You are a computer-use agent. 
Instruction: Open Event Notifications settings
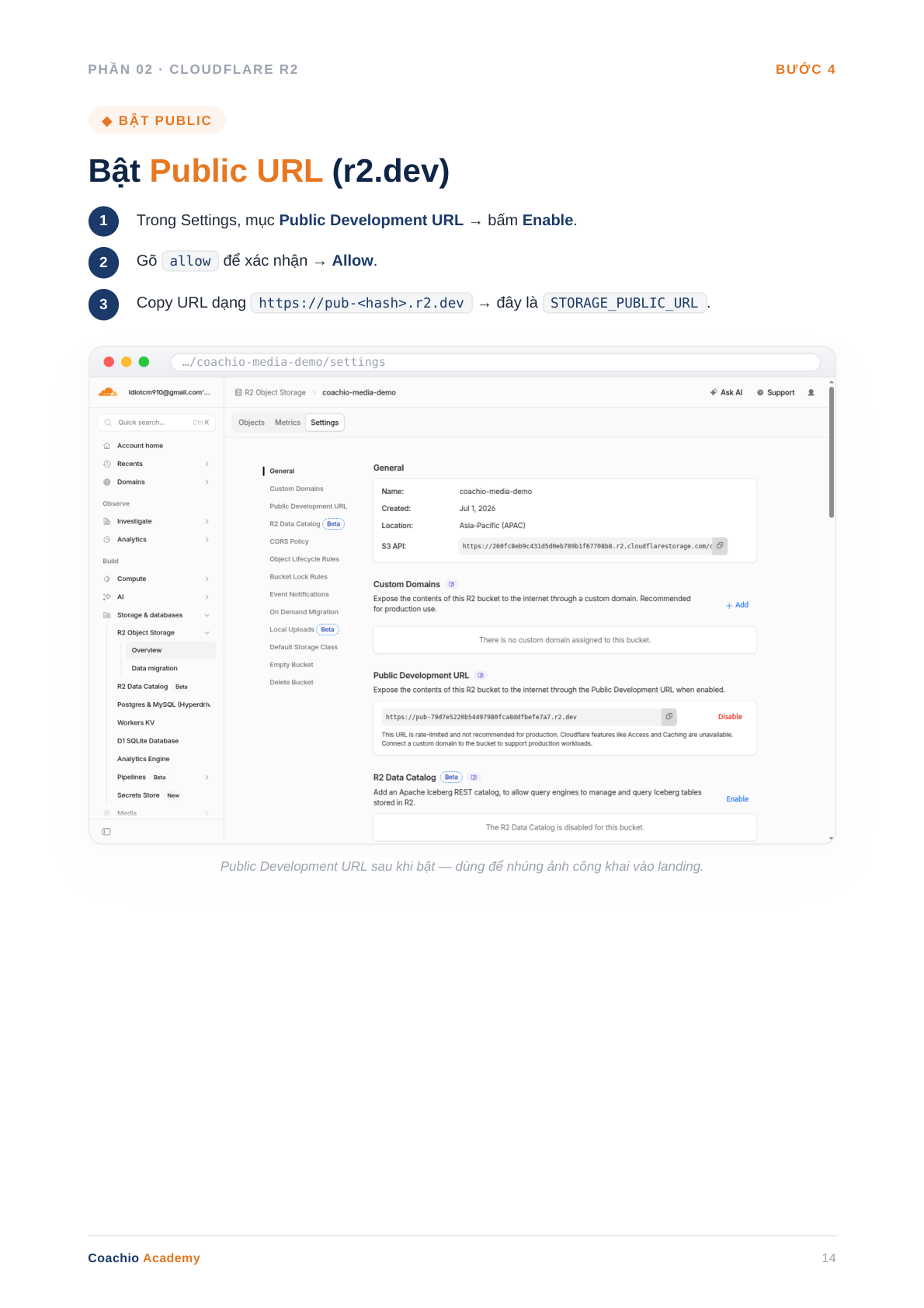(x=299, y=594)
